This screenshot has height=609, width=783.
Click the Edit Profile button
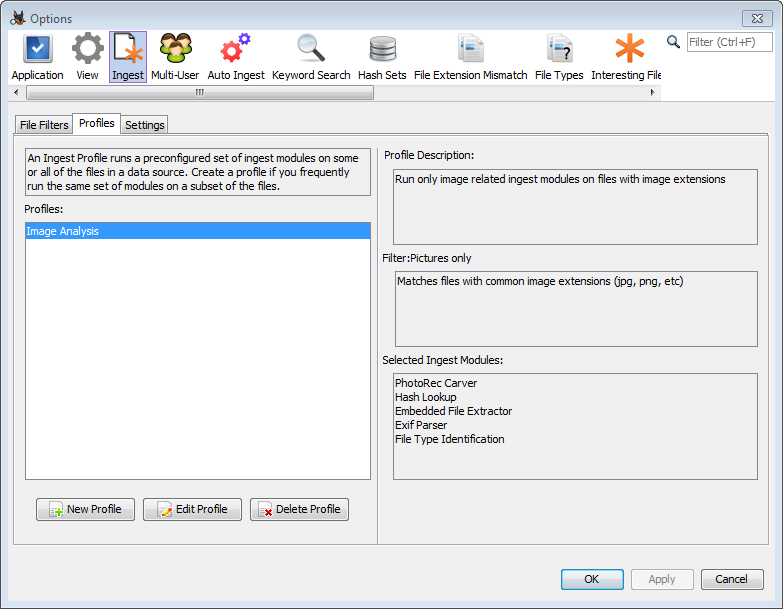pos(193,509)
